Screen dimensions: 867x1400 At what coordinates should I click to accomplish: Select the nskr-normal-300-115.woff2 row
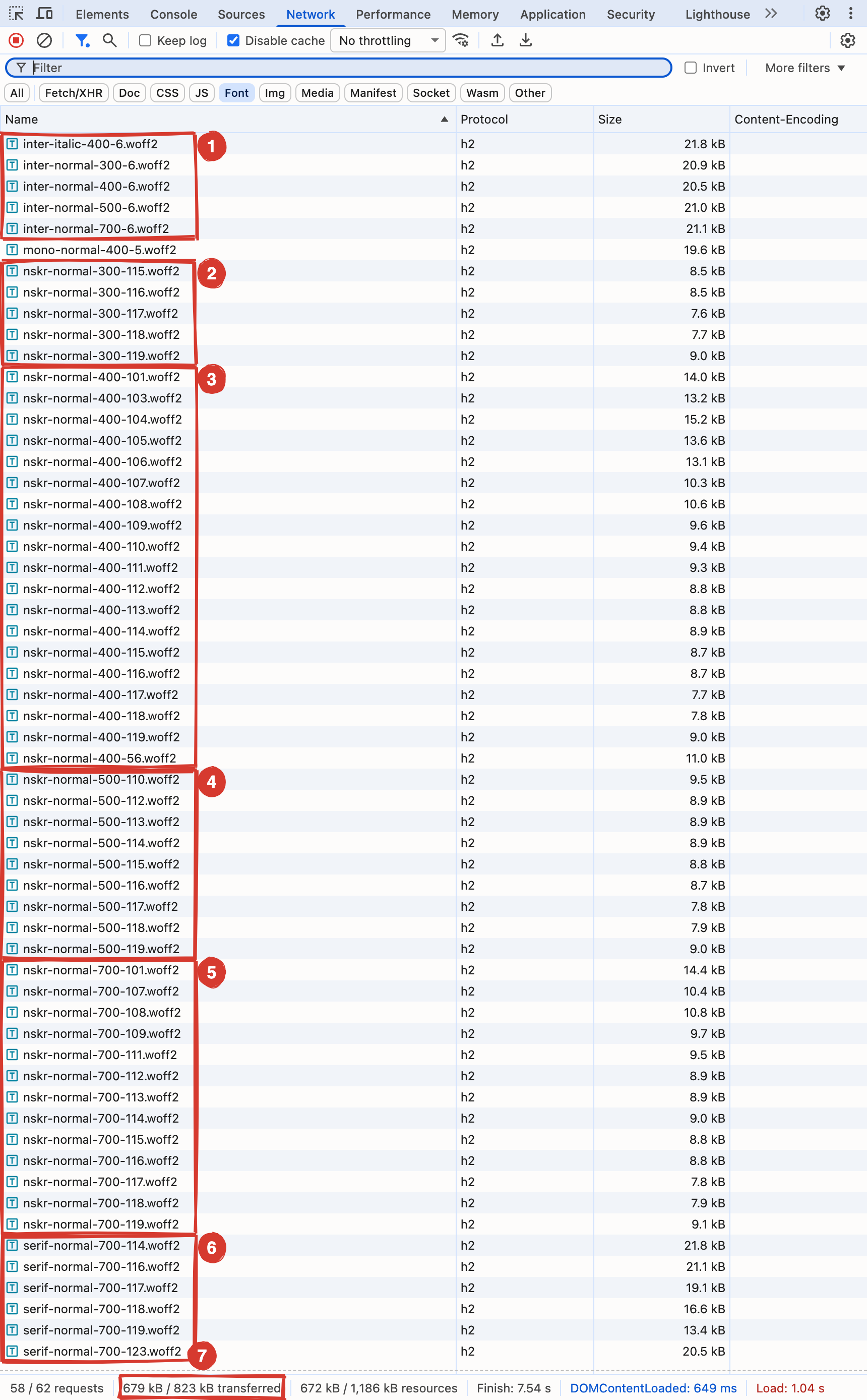[433, 271]
